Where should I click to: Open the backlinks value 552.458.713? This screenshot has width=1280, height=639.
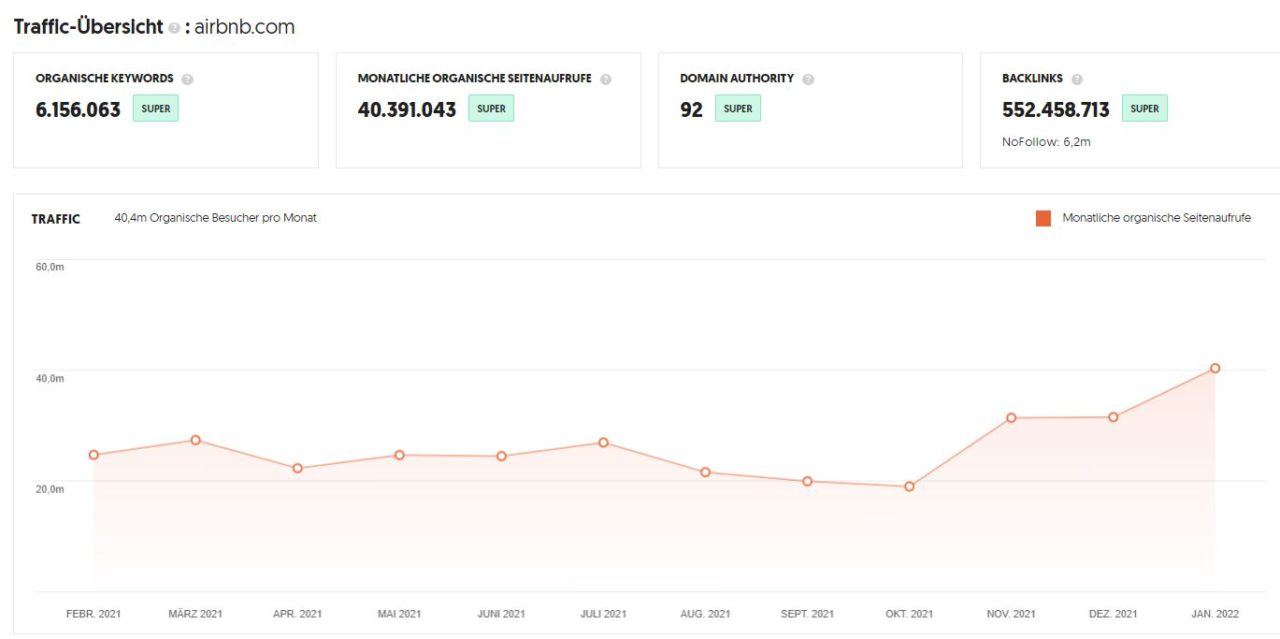[1055, 110]
